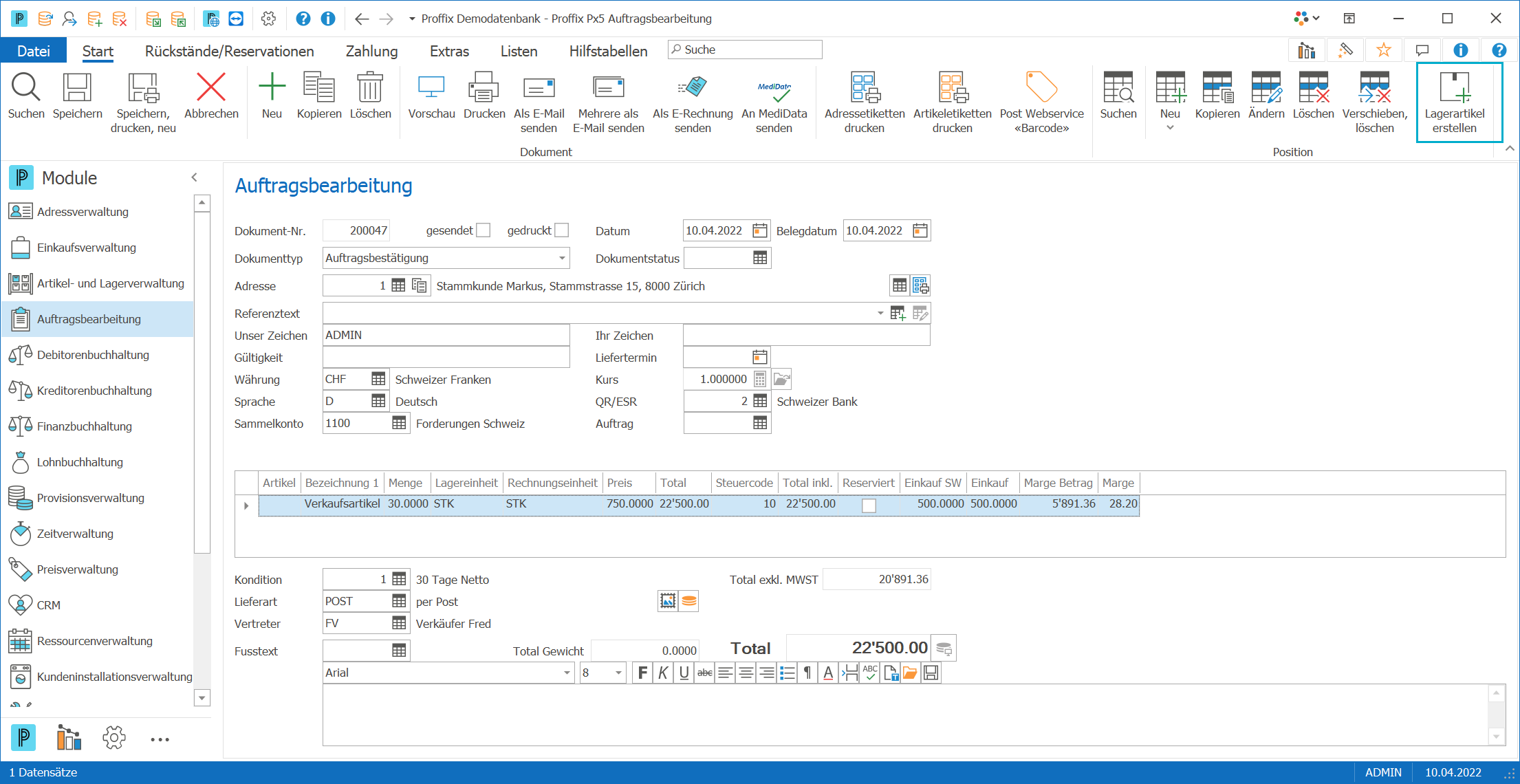Open the Lohnbuchhaltung module
Viewport: 1520px width, 784px height.
[x=98, y=462]
